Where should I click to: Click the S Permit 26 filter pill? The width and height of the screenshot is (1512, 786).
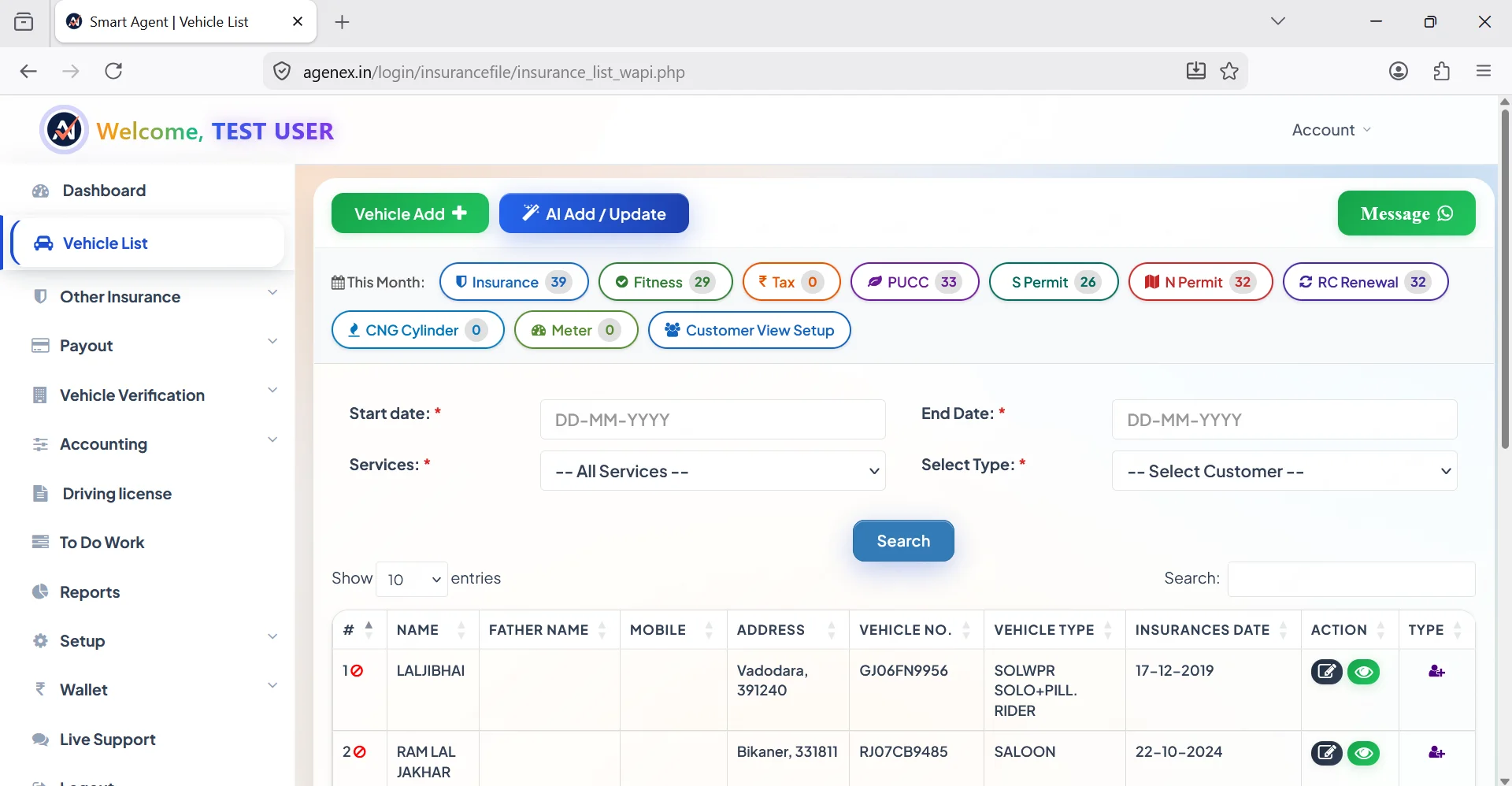pos(1054,282)
